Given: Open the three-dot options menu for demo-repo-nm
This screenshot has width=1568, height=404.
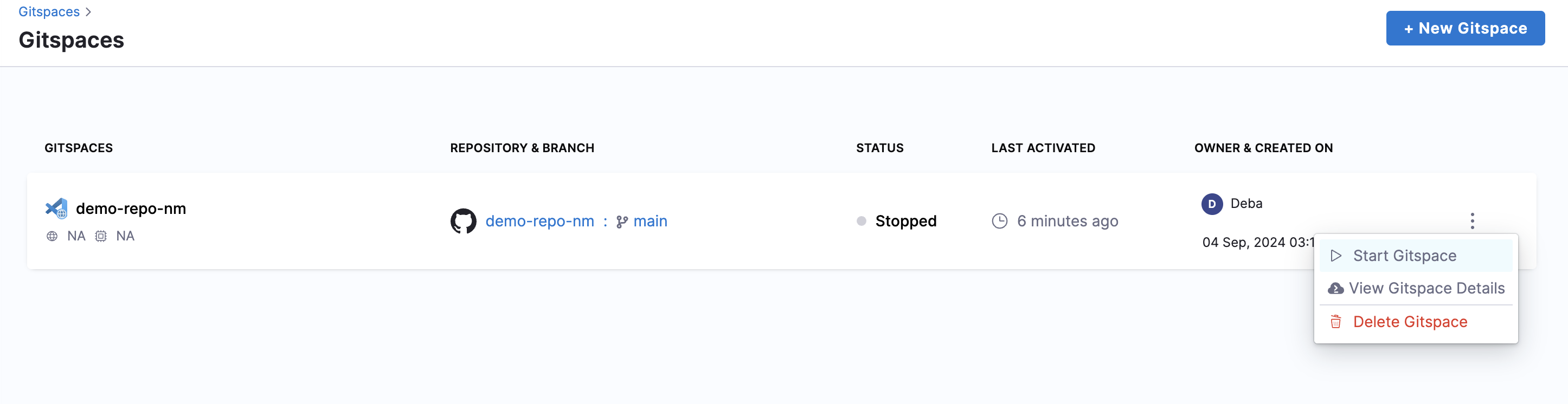Looking at the screenshot, I should pyautogui.click(x=1472, y=221).
